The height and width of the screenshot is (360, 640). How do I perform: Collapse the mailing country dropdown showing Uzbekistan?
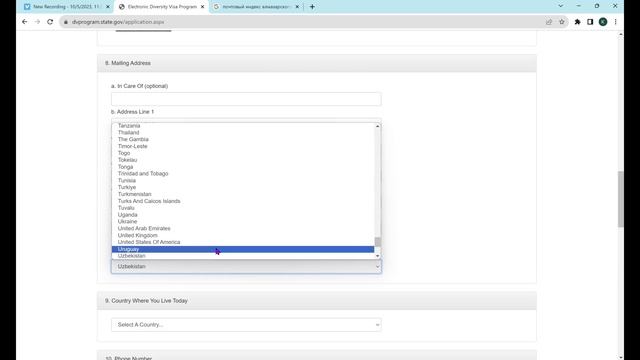tap(246, 267)
